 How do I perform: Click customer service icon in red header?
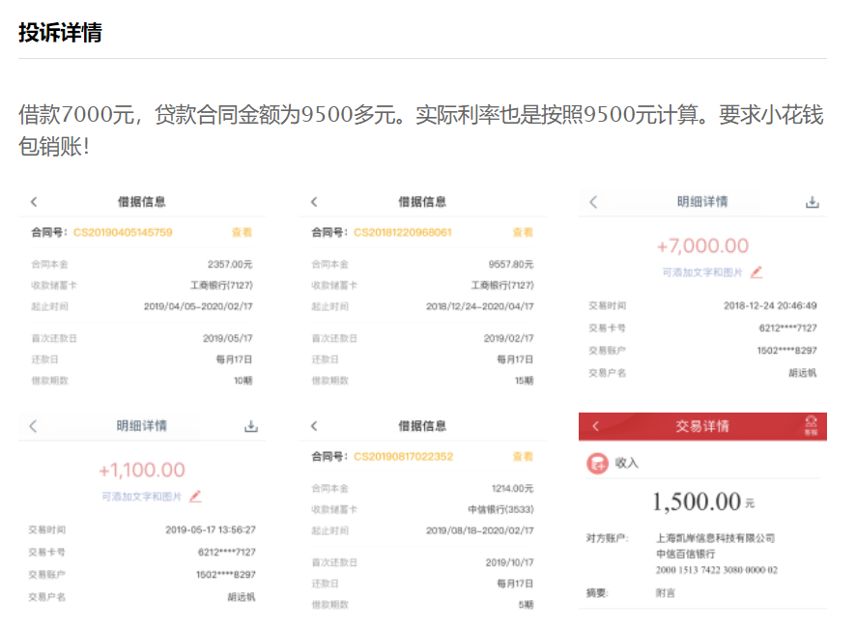[811, 426]
